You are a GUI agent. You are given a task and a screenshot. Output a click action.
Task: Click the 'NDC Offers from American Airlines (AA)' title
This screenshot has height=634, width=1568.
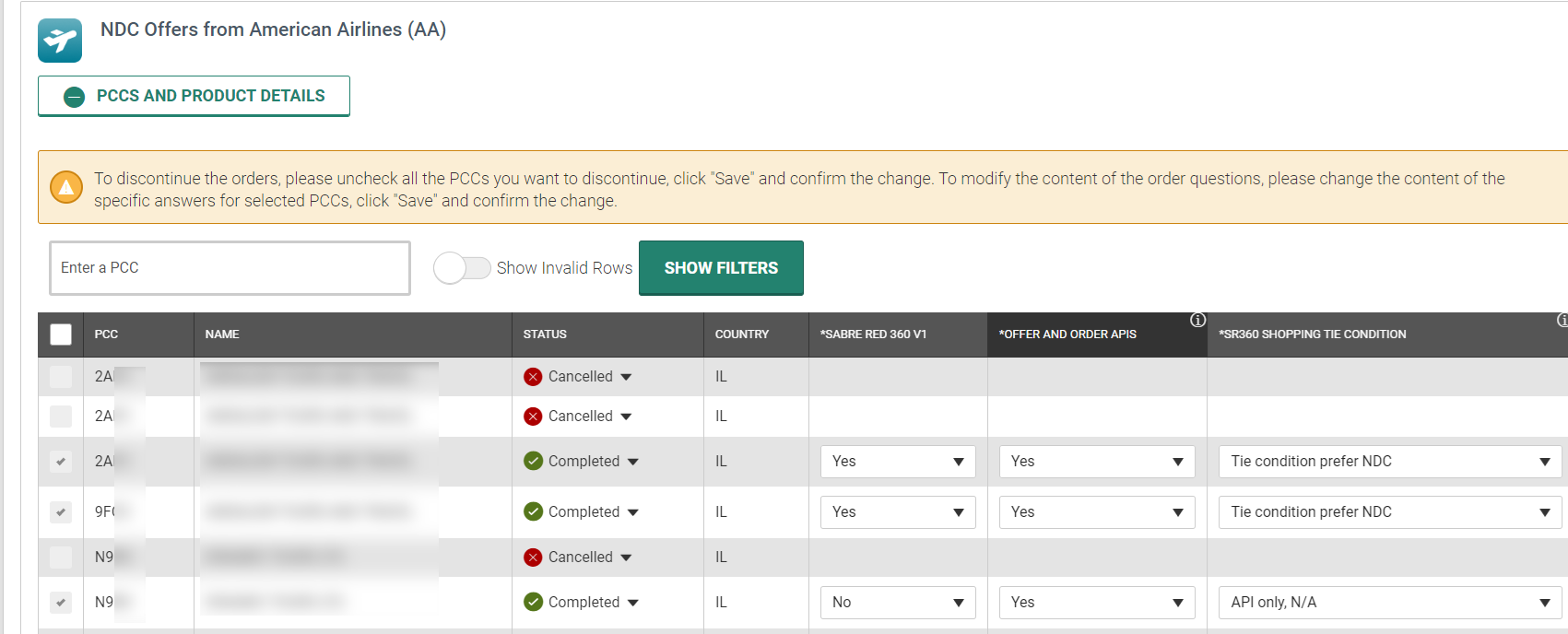coord(273,29)
